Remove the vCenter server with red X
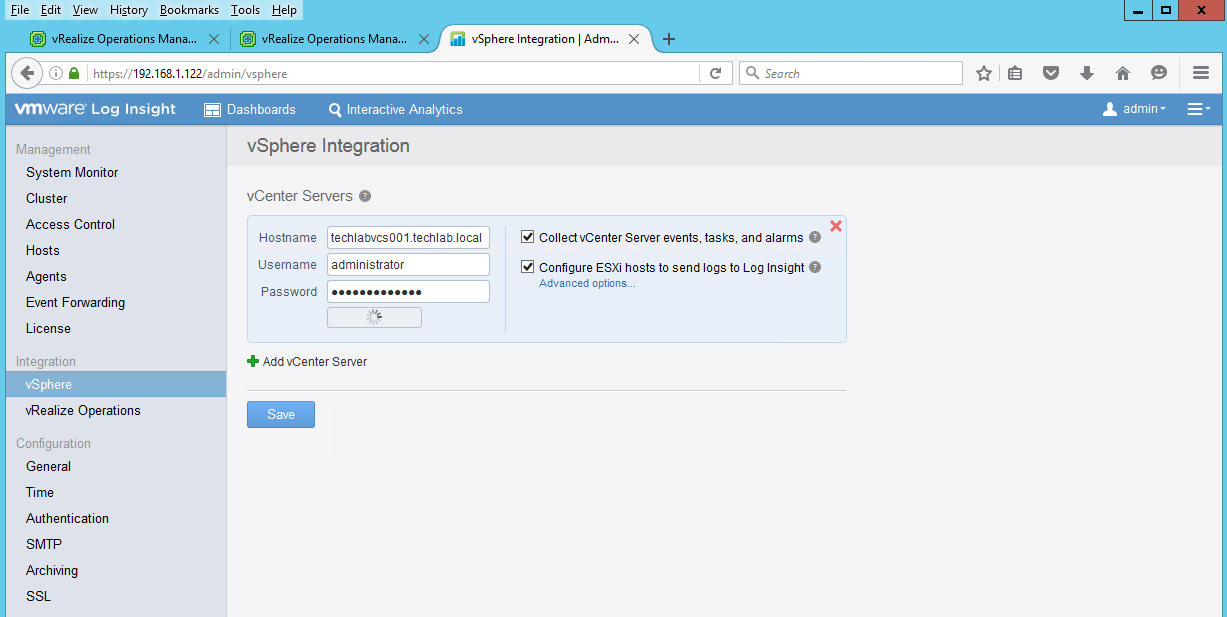This screenshot has width=1227, height=617. pyautogui.click(x=836, y=226)
